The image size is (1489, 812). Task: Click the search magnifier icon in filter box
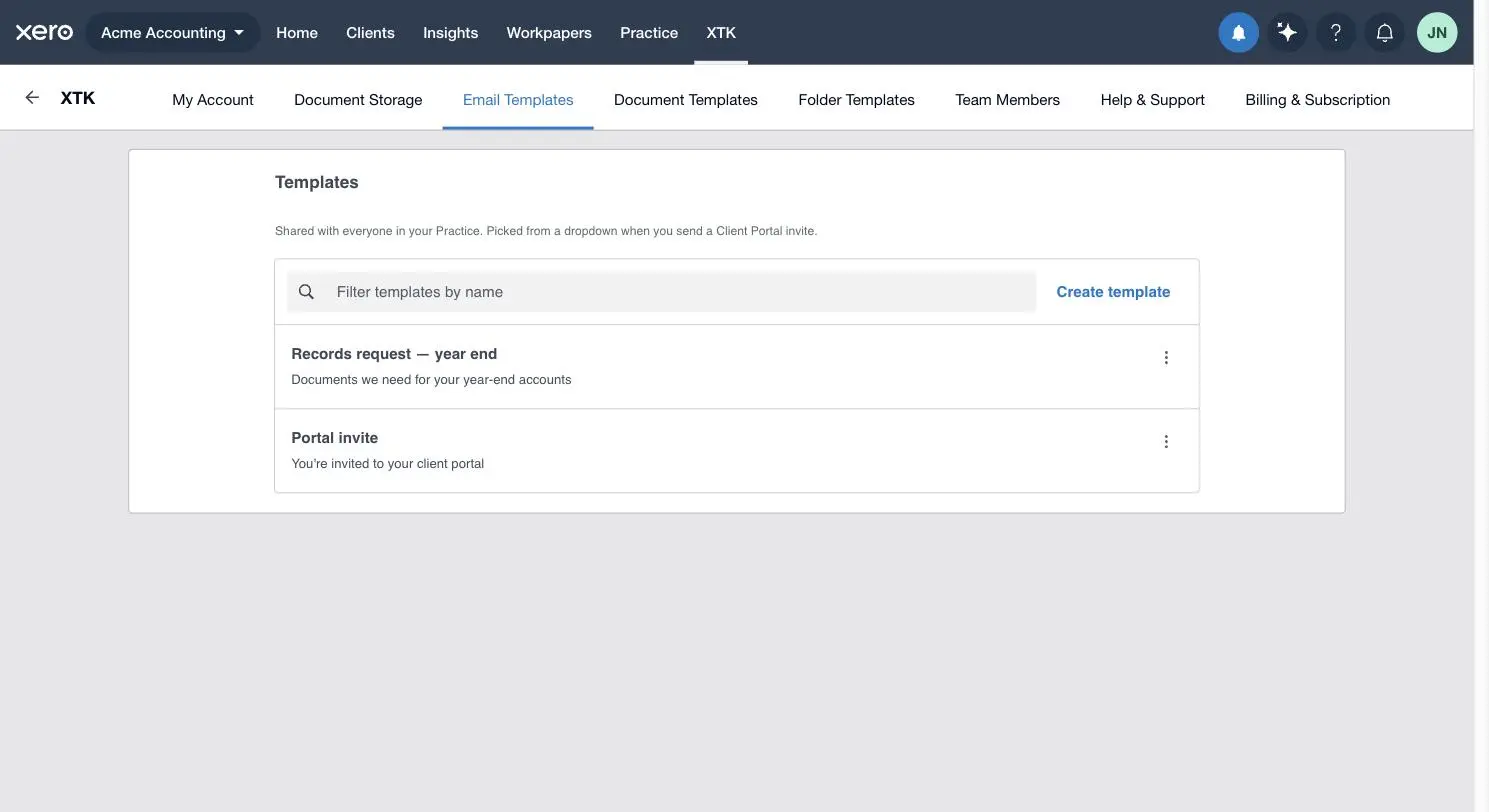(307, 292)
